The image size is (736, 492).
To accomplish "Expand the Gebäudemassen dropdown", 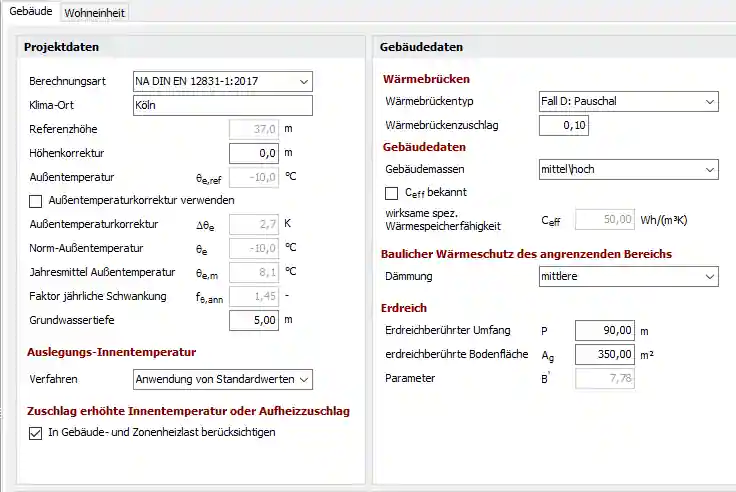I will click(x=627, y=169).
